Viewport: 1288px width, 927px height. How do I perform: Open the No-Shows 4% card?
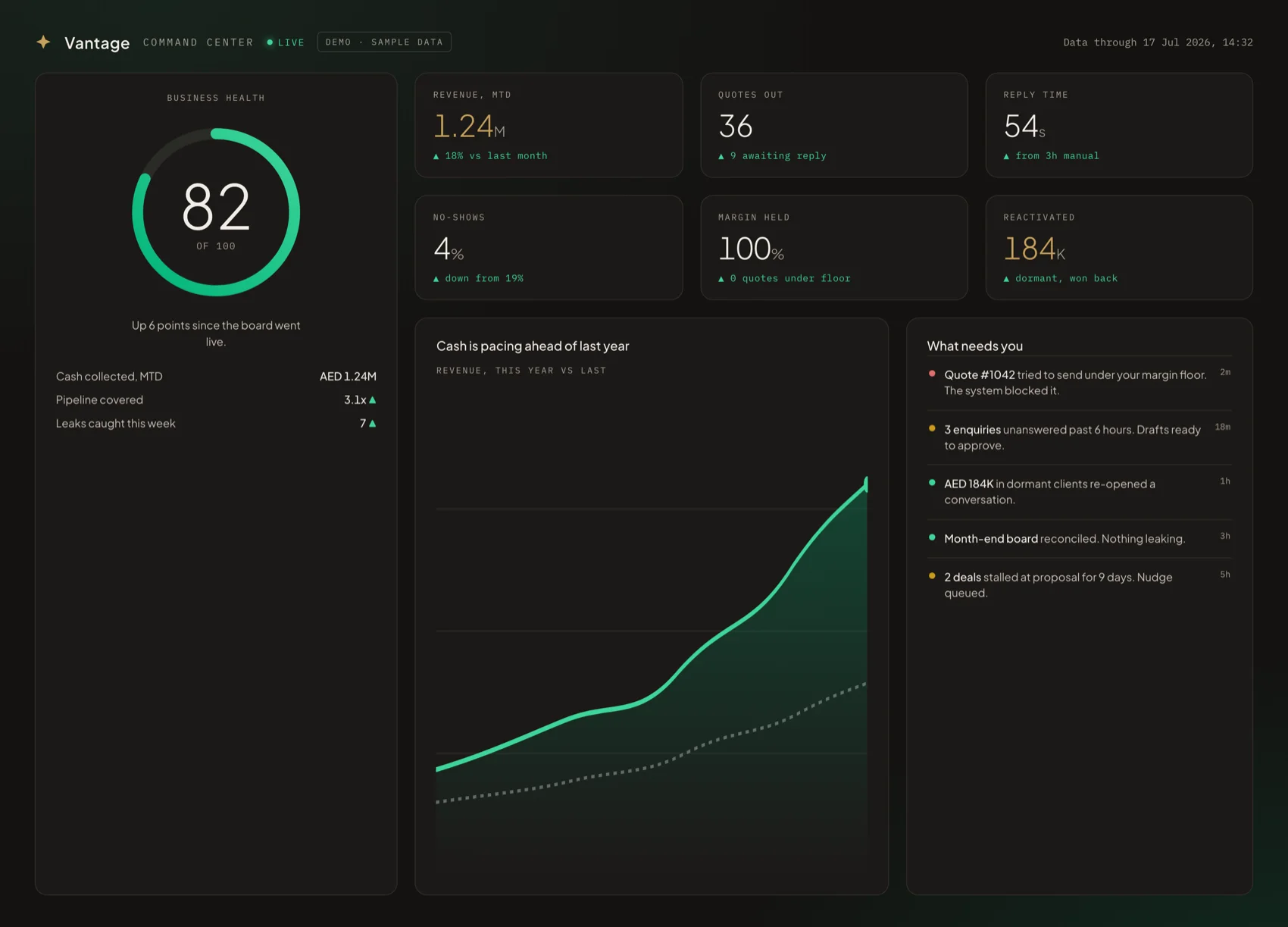pos(549,248)
